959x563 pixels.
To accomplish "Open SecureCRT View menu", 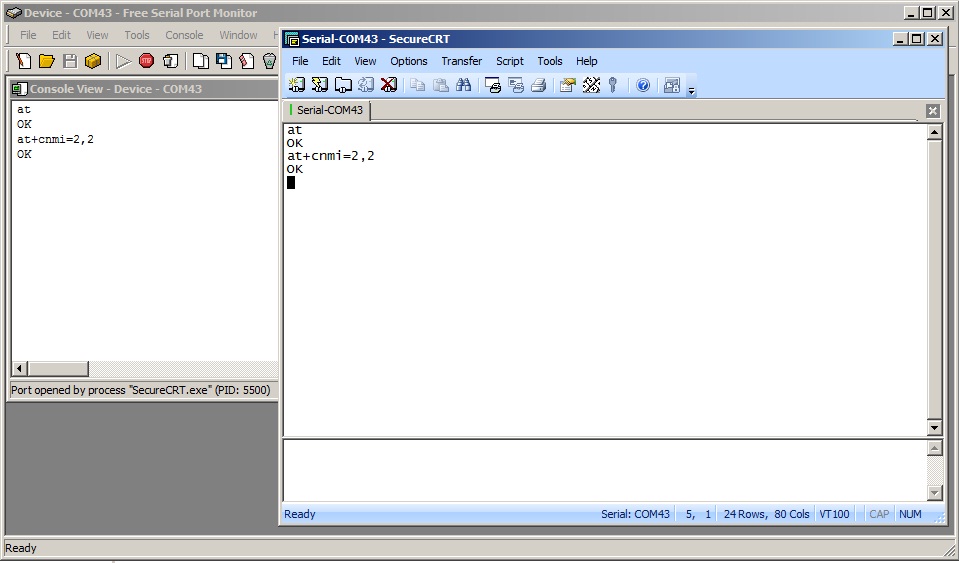I will coord(365,61).
